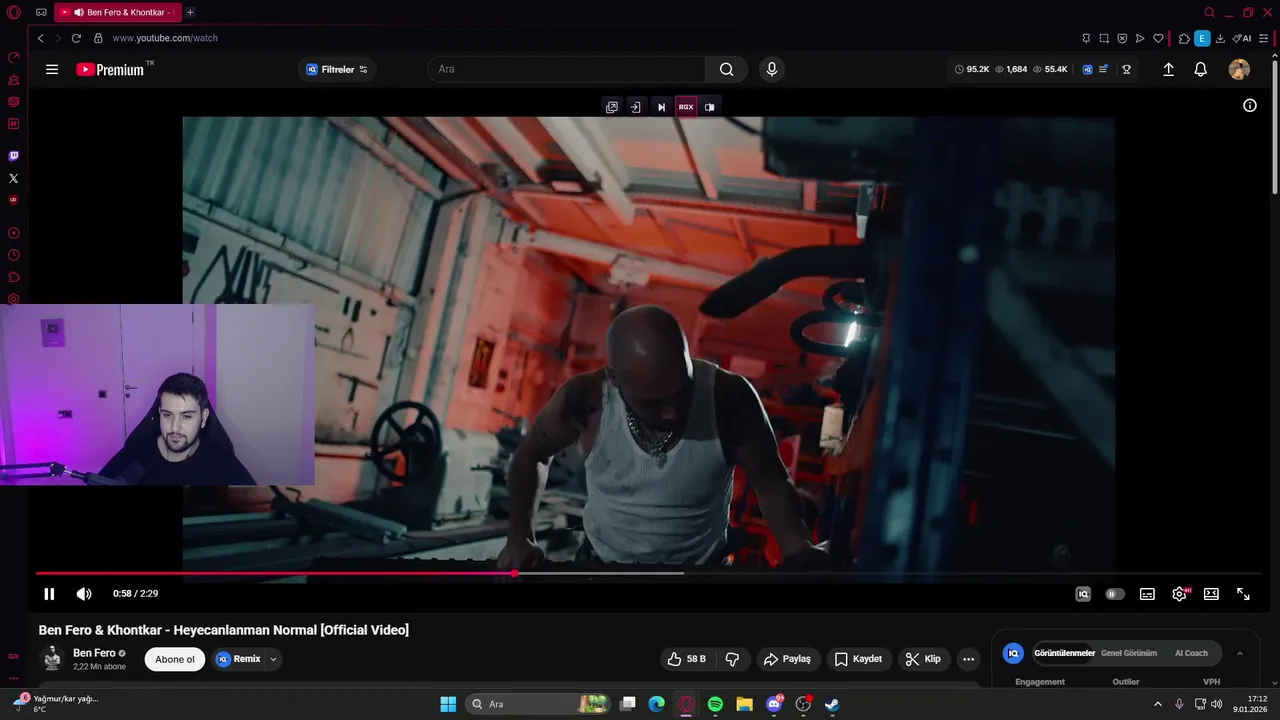This screenshot has height=720, width=1280.
Task: Show video info circle icon
Action: click(1250, 105)
